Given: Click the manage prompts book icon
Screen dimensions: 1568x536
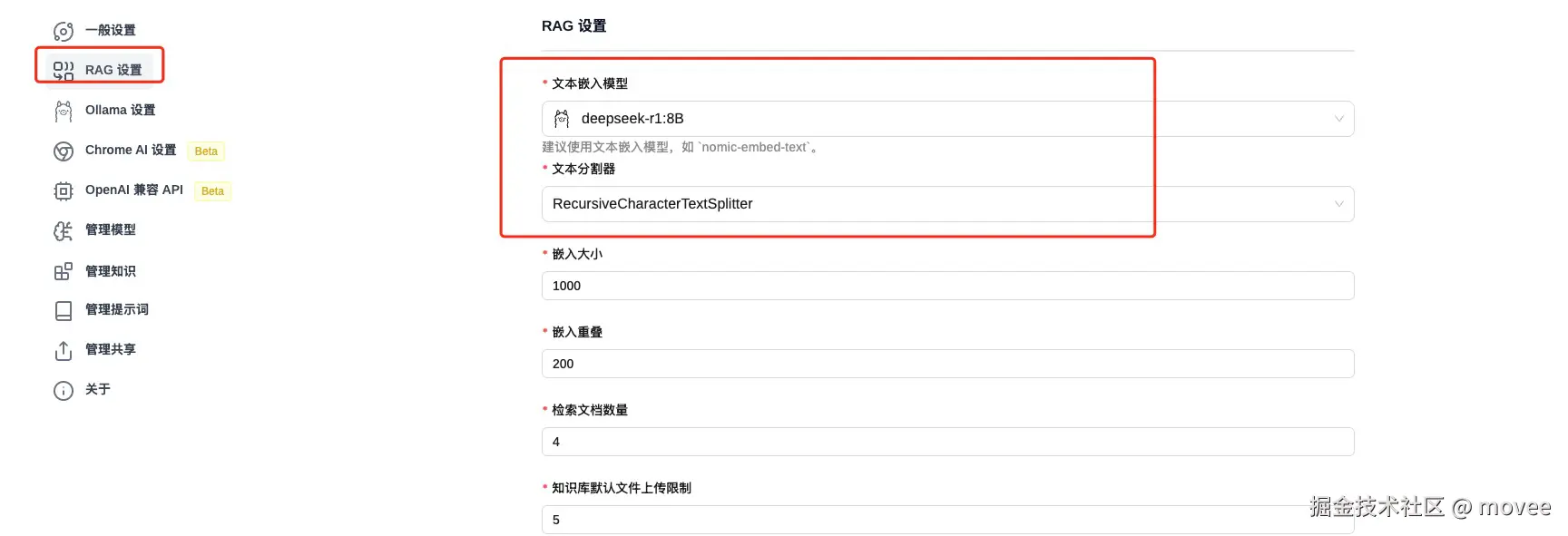Looking at the screenshot, I should 64,311.
